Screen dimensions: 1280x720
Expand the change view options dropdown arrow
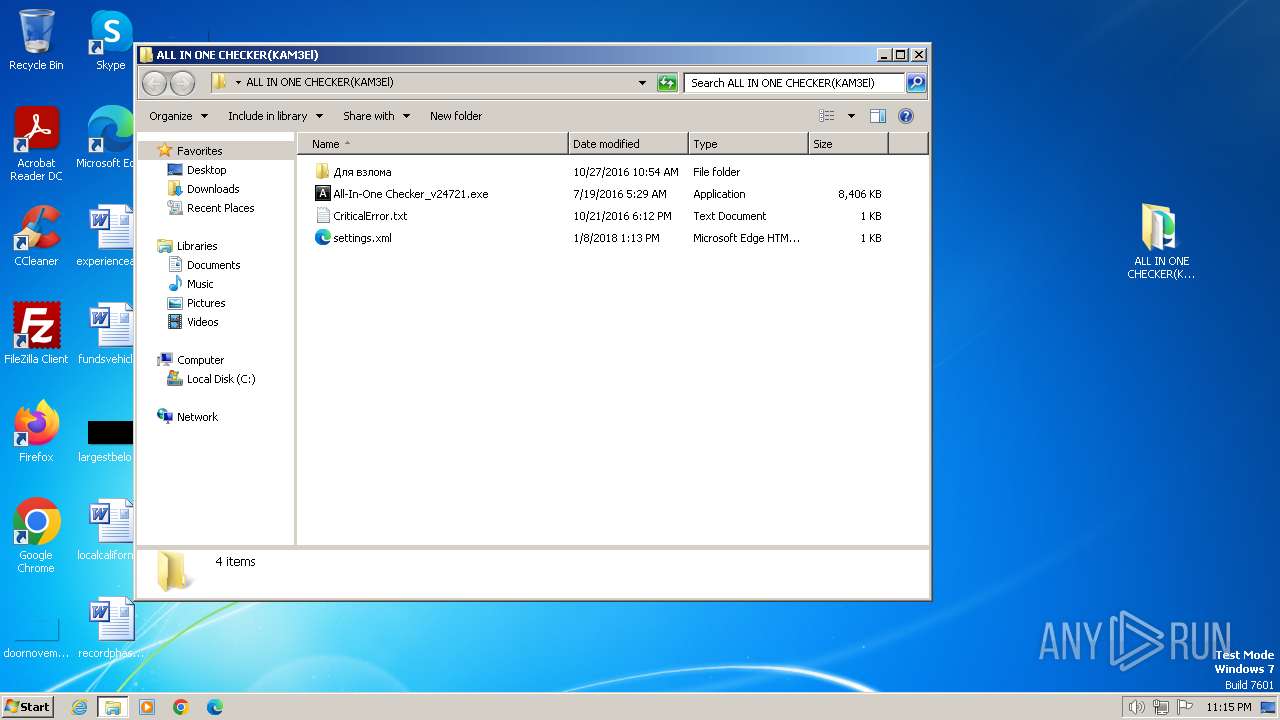851,116
